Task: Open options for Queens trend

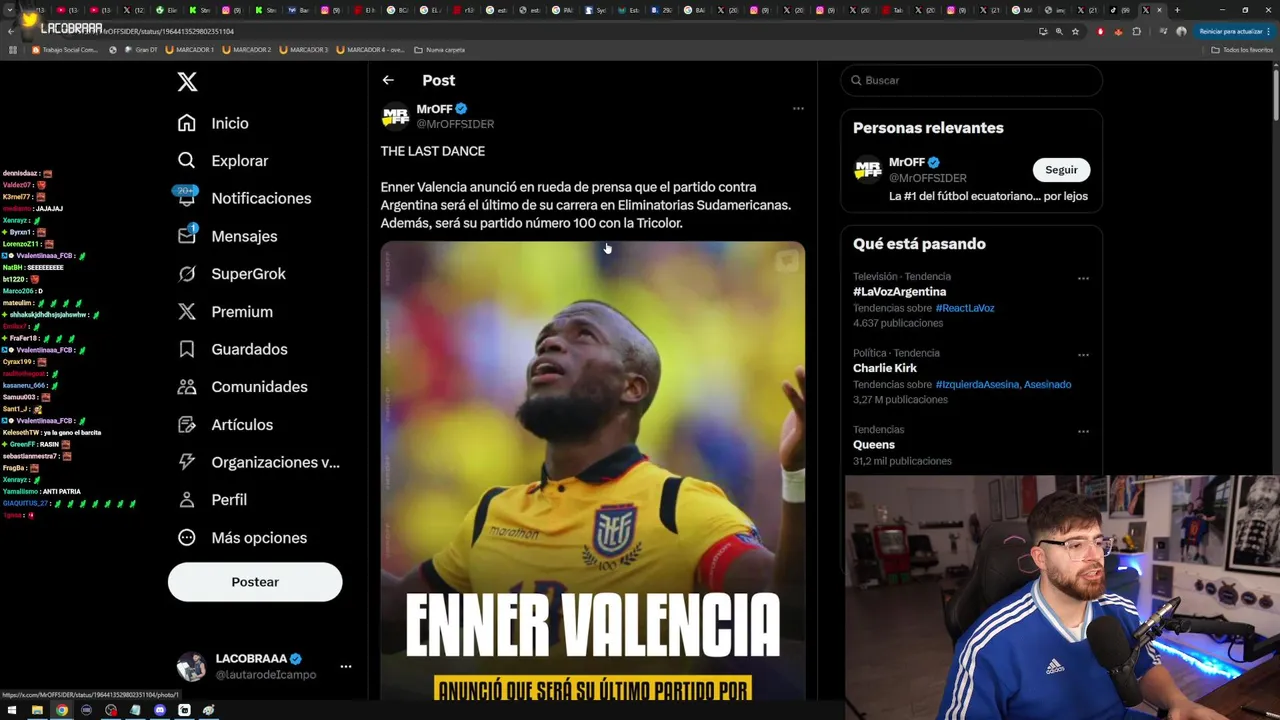Action: pyautogui.click(x=1083, y=431)
